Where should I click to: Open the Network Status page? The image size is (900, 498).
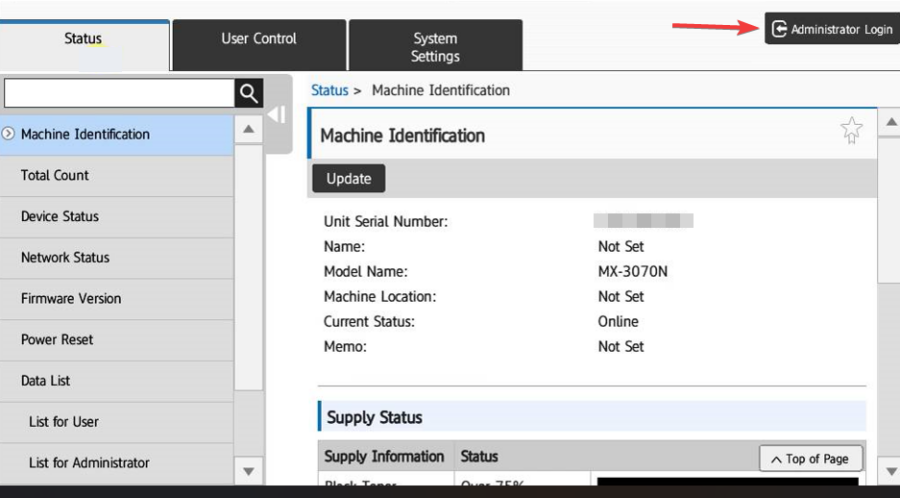[x=65, y=257]
